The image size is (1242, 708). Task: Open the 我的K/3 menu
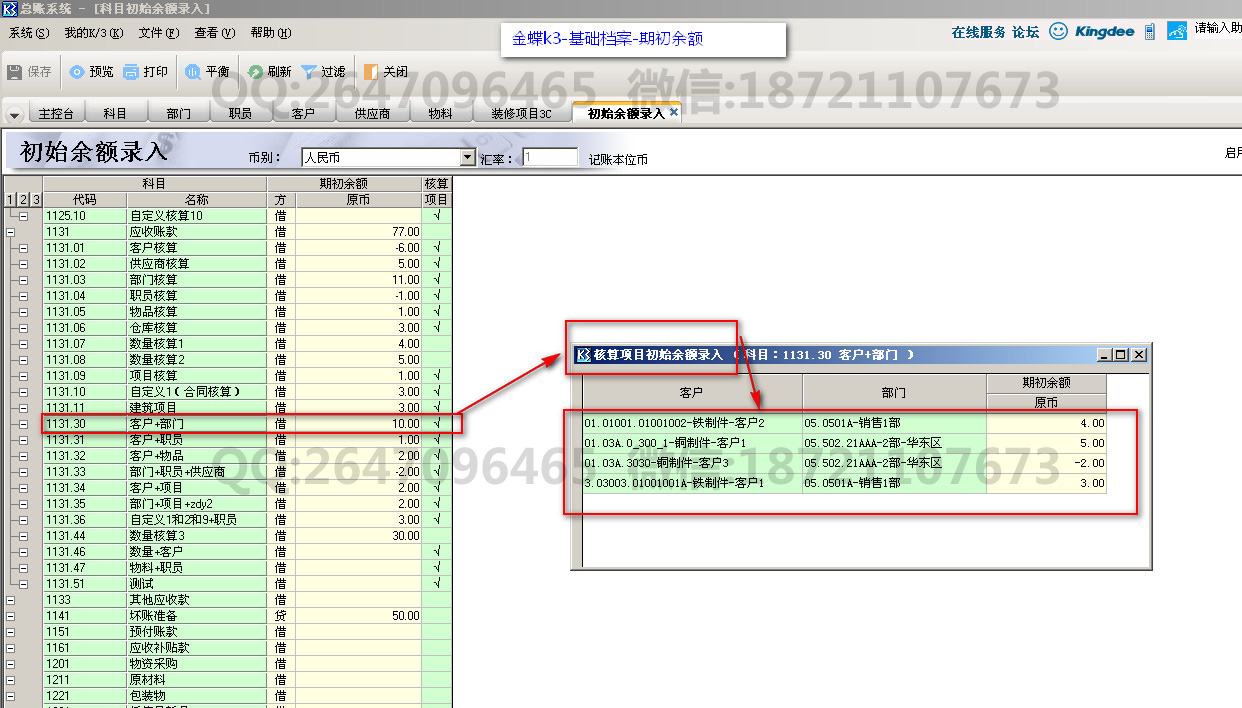point(93,33)
